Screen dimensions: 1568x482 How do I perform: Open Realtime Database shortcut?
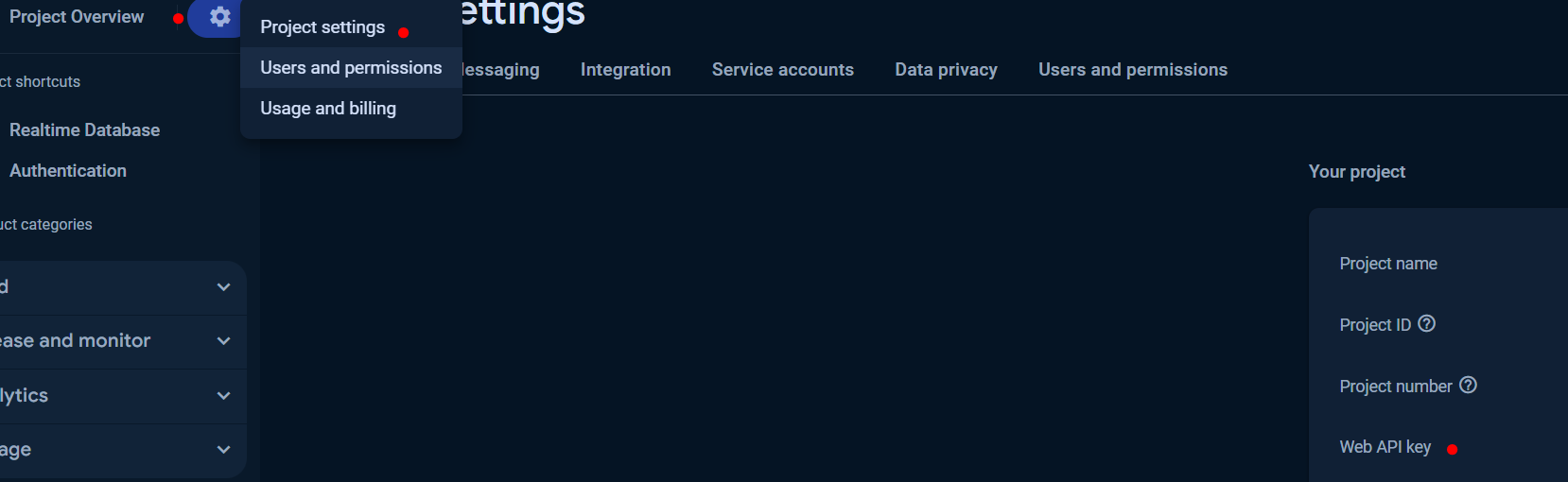84,130
